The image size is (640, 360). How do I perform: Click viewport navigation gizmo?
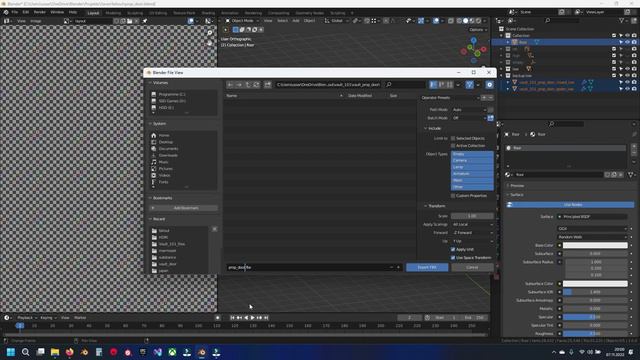tap(473, 50)
